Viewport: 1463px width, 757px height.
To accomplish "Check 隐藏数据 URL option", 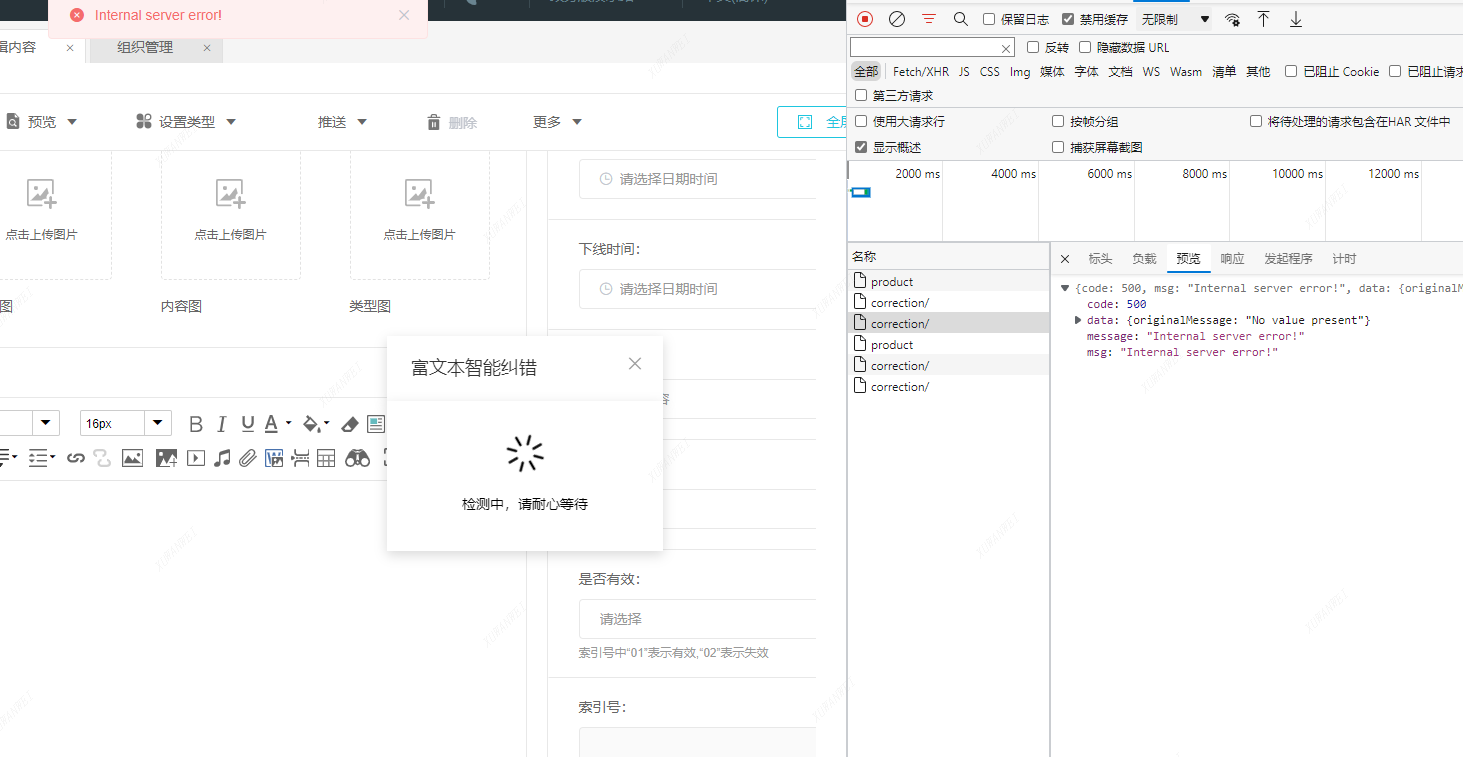I will click(1085, 47).
